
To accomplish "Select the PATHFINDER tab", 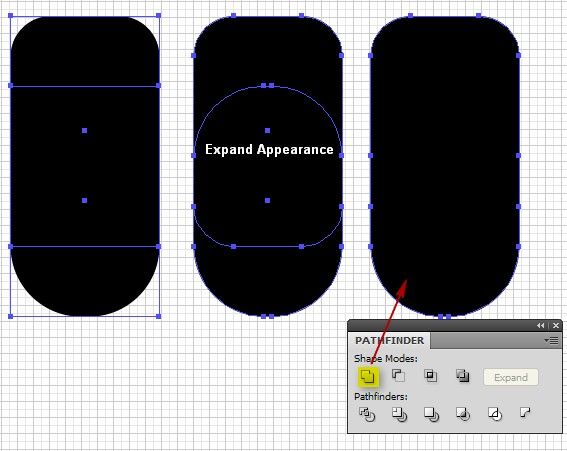I will click(x=389, y=341).
